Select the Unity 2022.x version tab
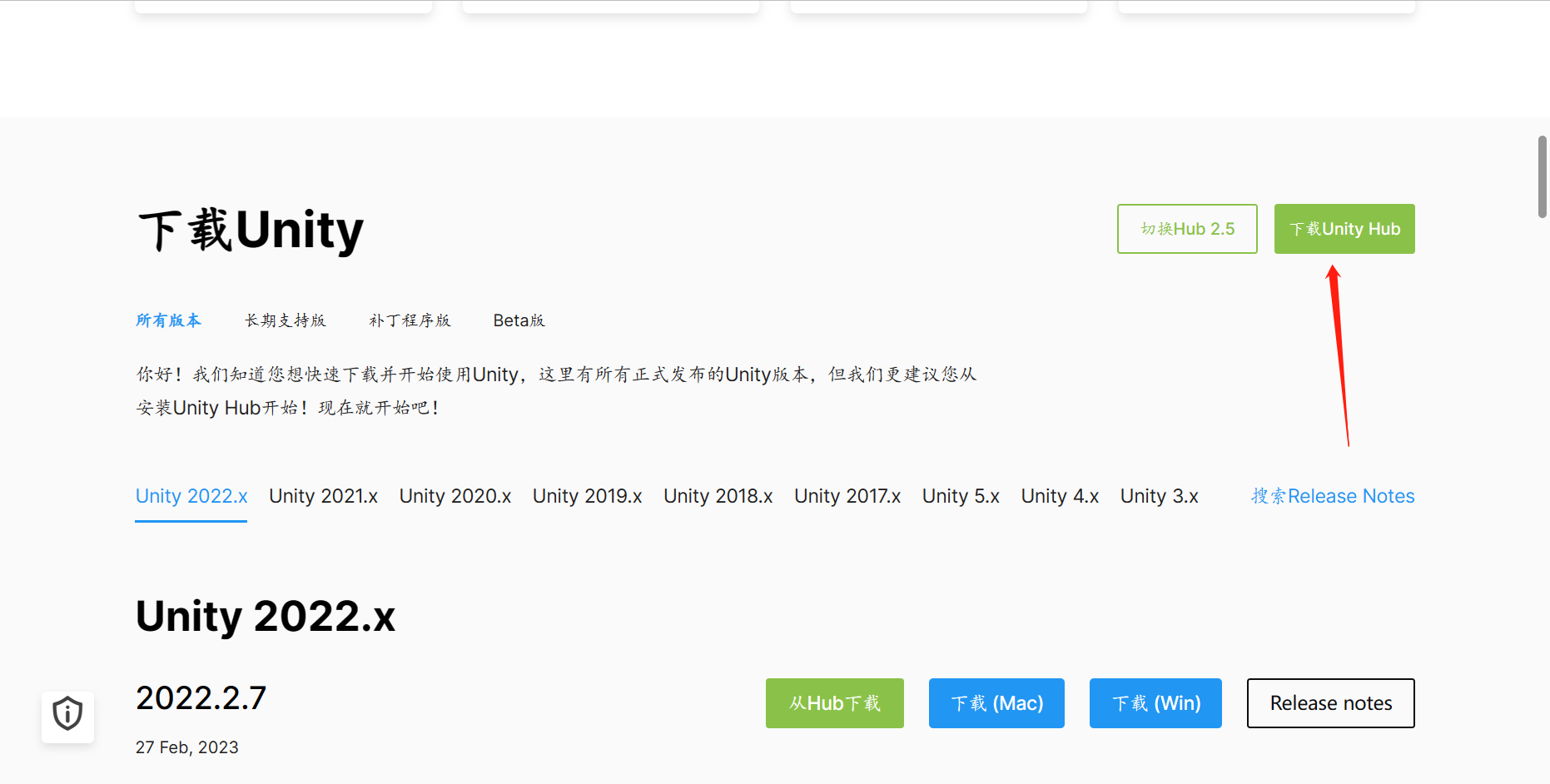The image size is (1550, 784). pos(191,496)
